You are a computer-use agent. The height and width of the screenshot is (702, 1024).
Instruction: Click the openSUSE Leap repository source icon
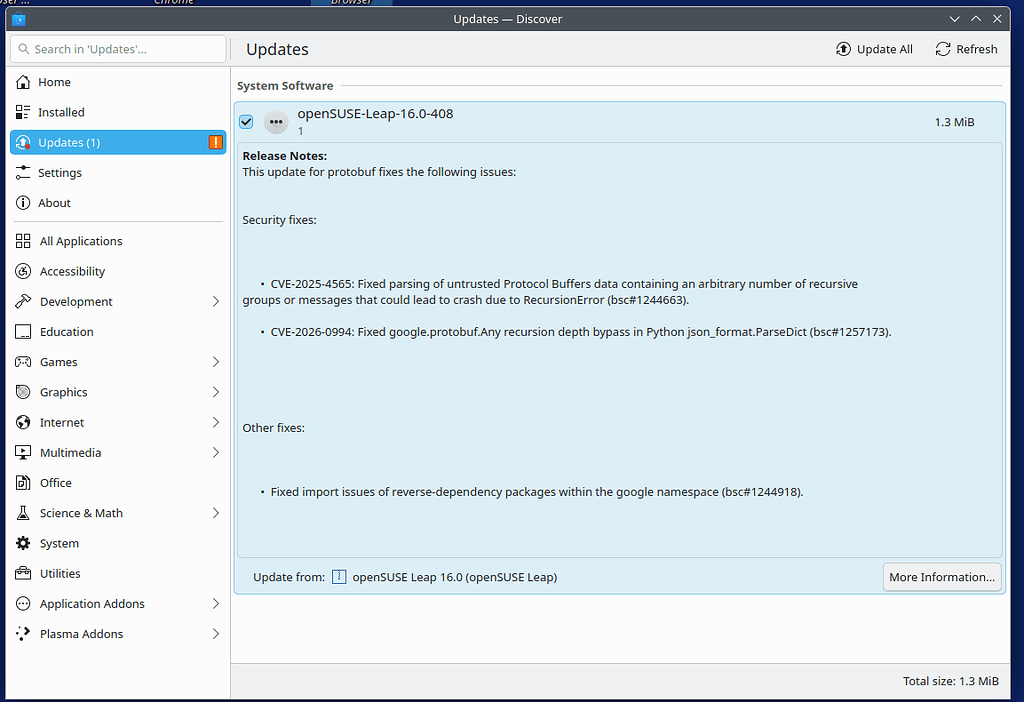click(x=339, y=577)
